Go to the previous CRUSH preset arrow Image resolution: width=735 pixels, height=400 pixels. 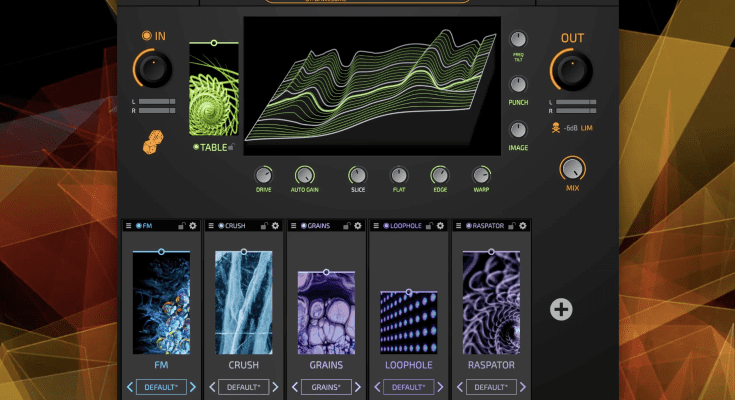[212, 387]
